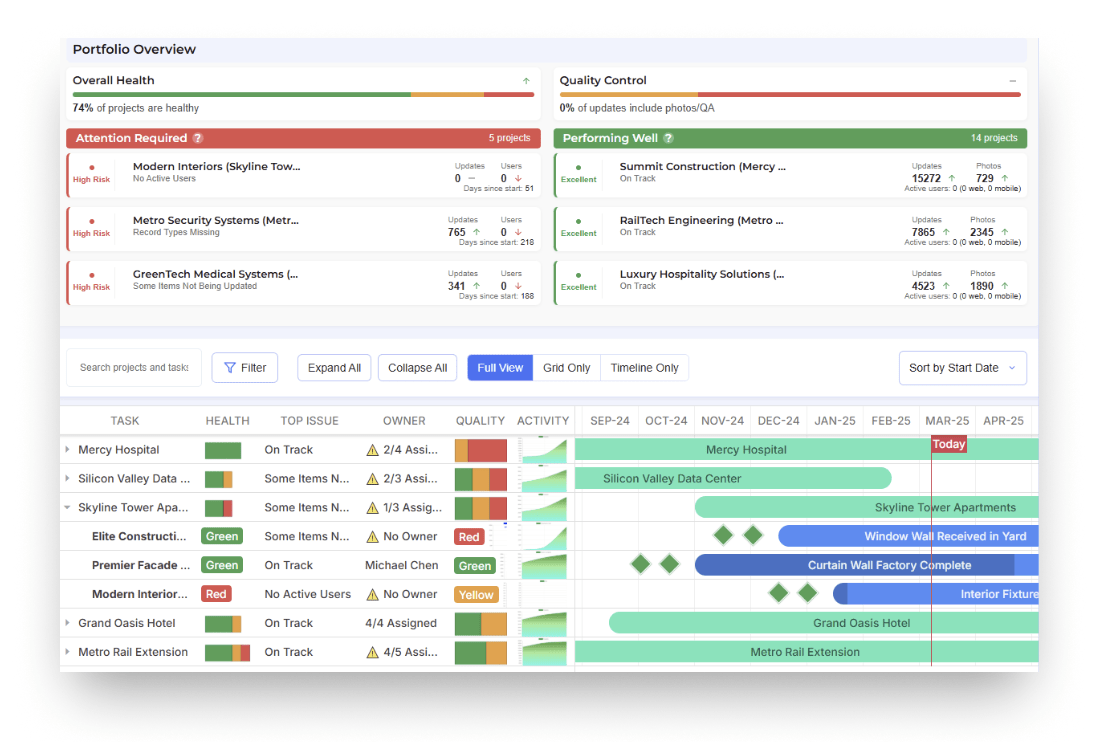Expand the Silicon Valley Data project row
The height and width of the screenshot is (742, 1098).
pos(68,478)
